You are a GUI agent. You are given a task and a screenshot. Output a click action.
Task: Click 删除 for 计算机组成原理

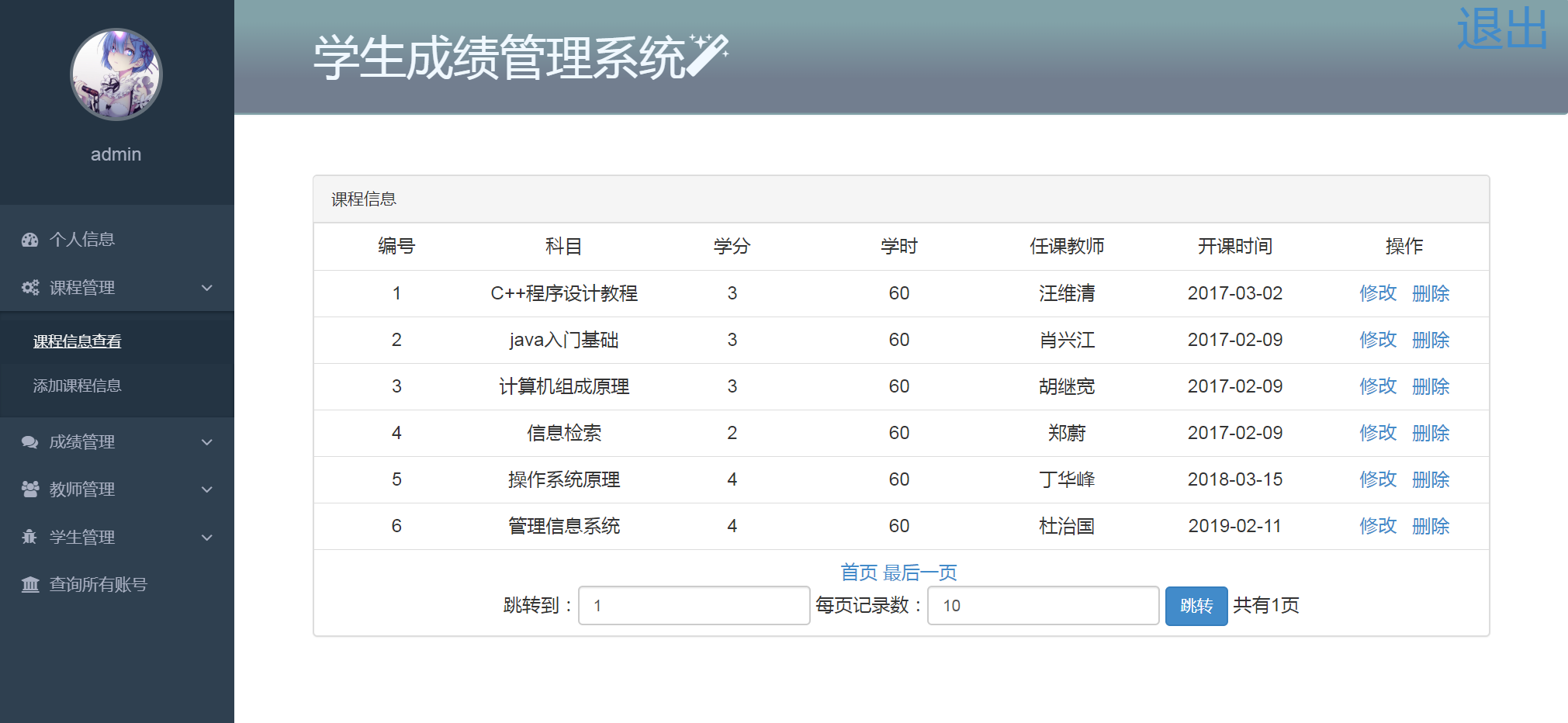[x=1431, y=386]
